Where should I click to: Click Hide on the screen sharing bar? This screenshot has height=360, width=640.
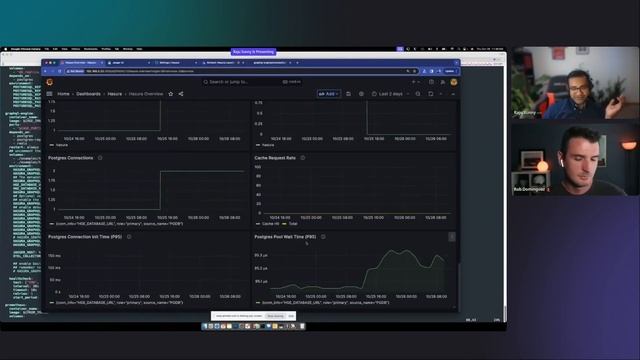click(x=291, y=316)
